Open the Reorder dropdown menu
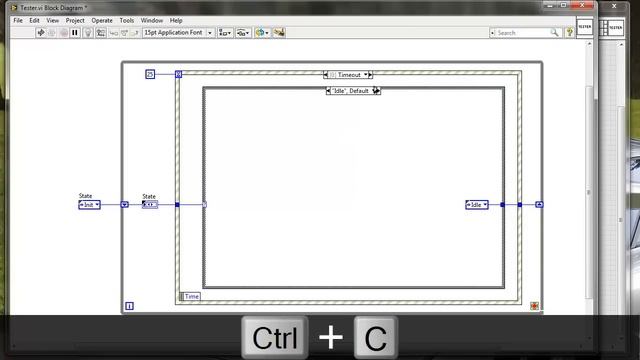 point(262,33)
